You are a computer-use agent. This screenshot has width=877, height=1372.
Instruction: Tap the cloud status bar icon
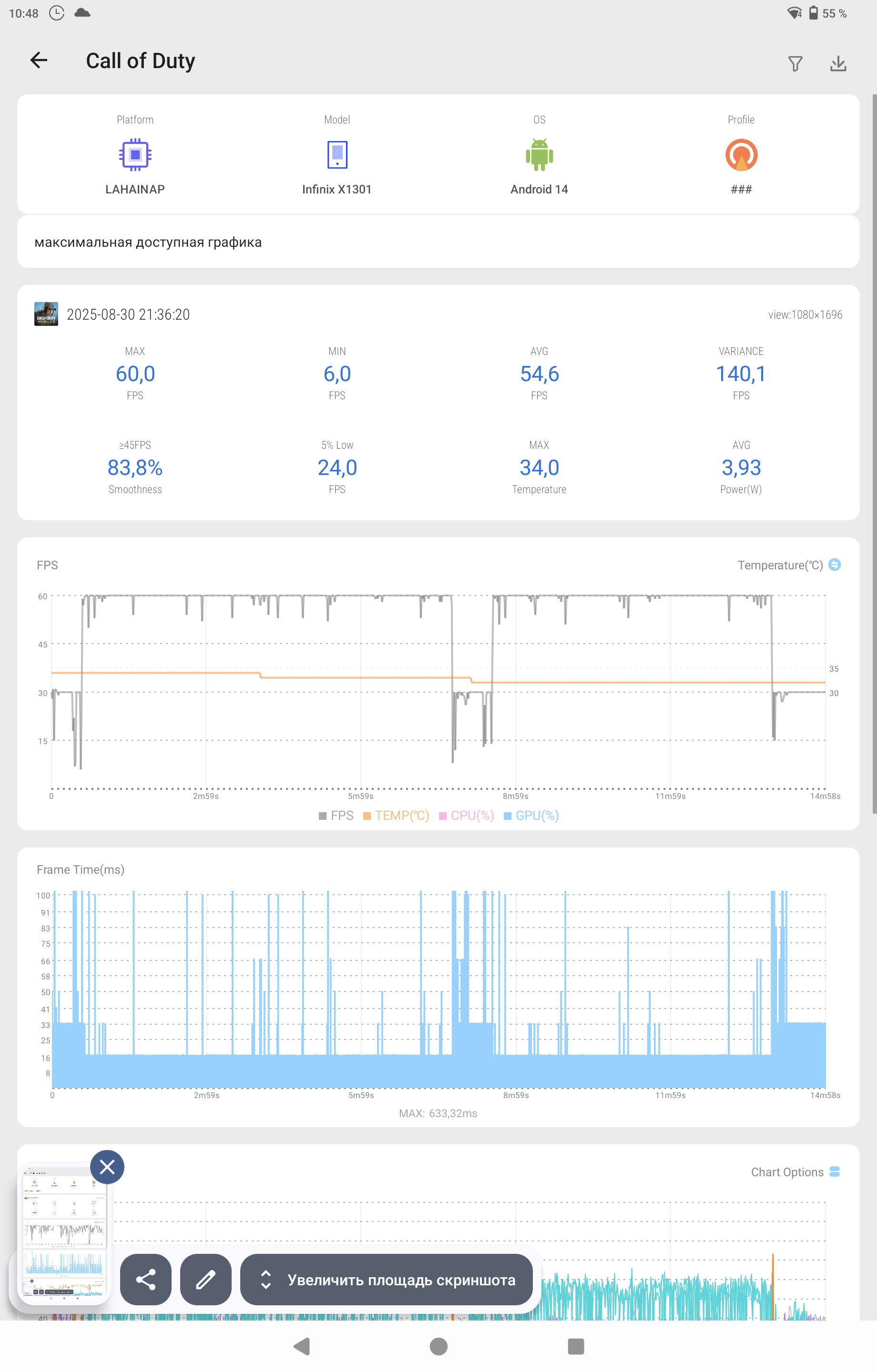coord(82,12)
